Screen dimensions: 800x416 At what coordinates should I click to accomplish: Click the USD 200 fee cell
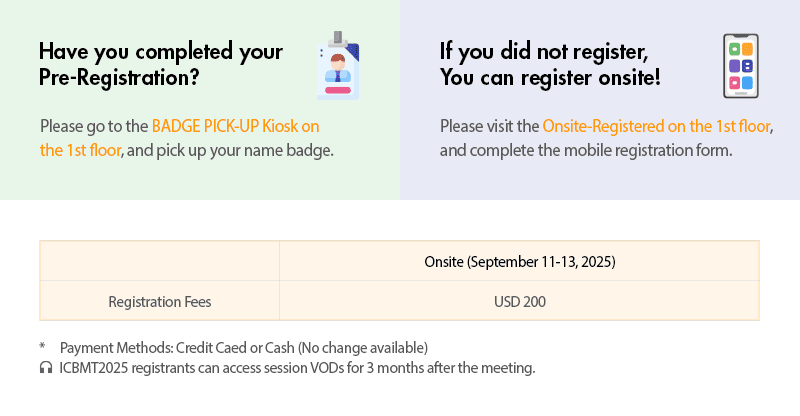pos(518,301)
